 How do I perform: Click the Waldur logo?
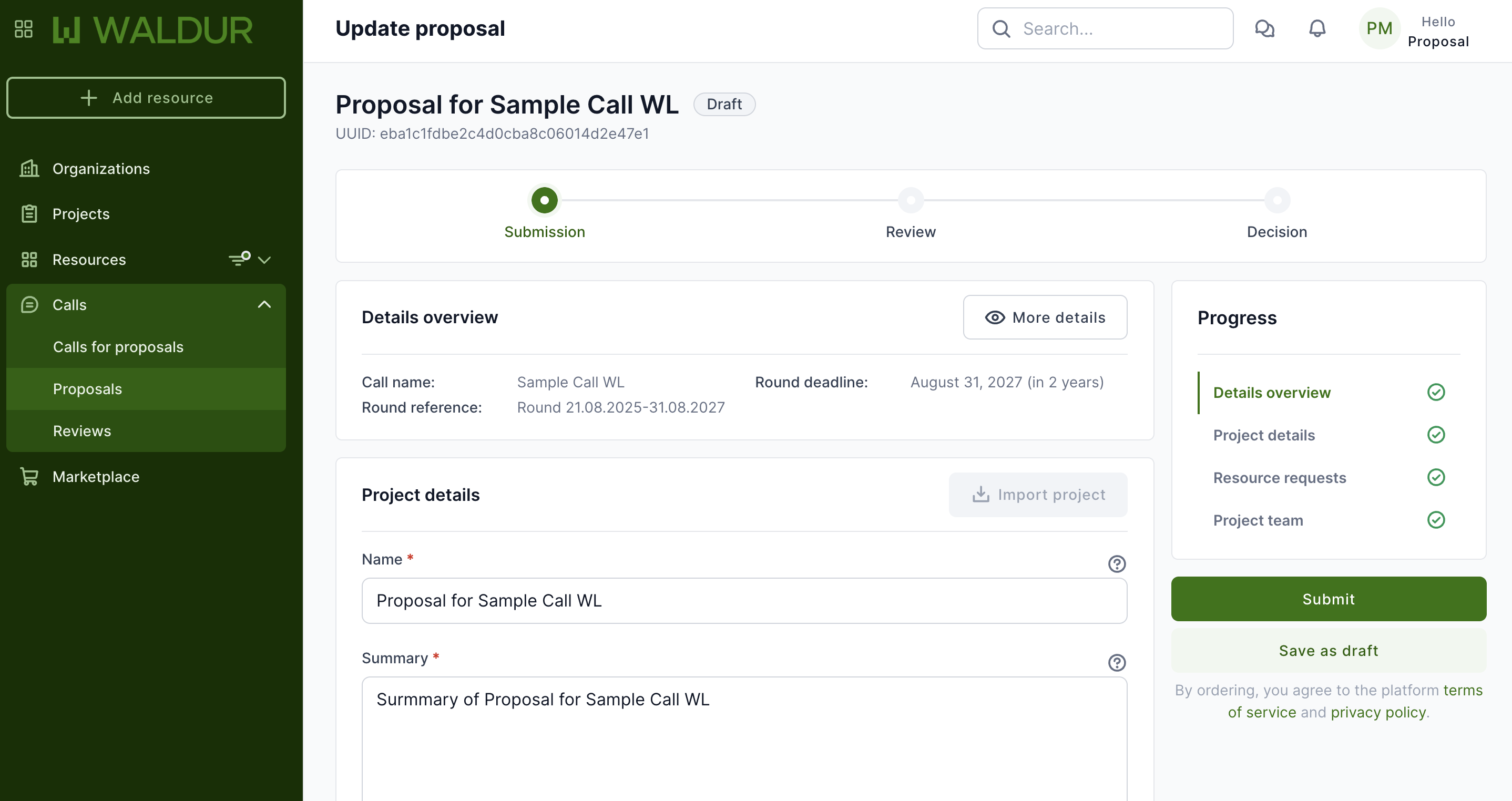click(x=152, y=30)
